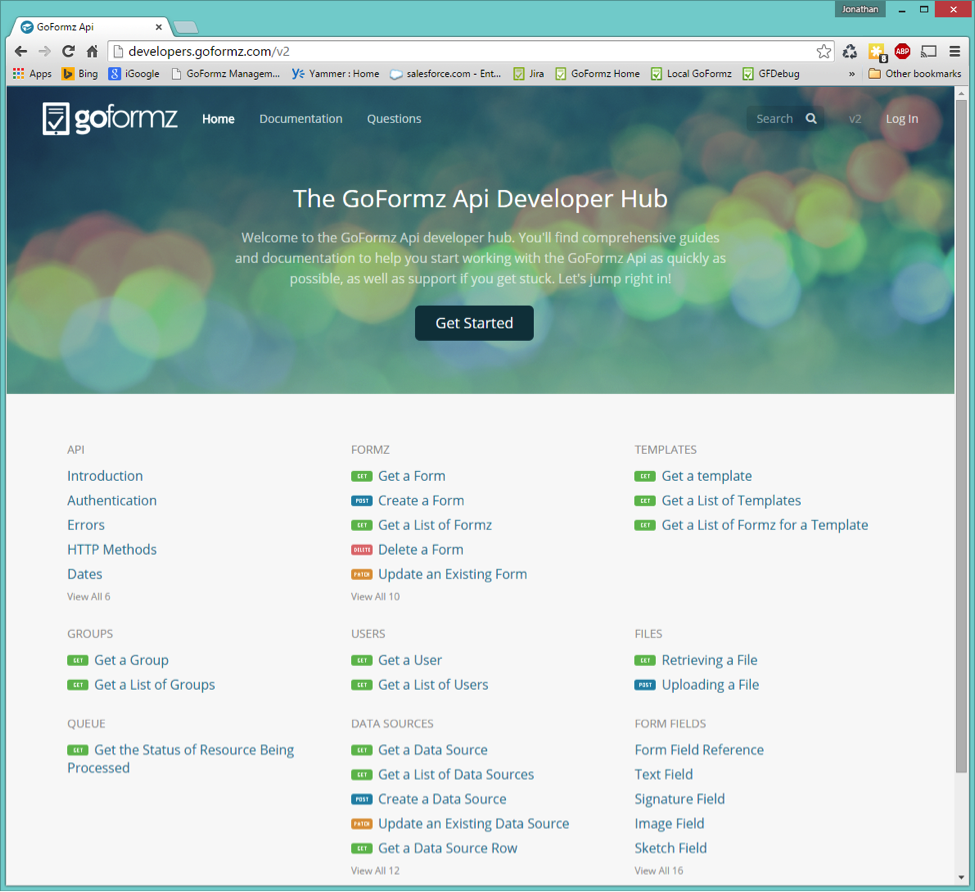The width and height of the screenshot is (975, 892).
Task: Open the v2 version selector
Action: pyautogui.click(x=855, y=118)
